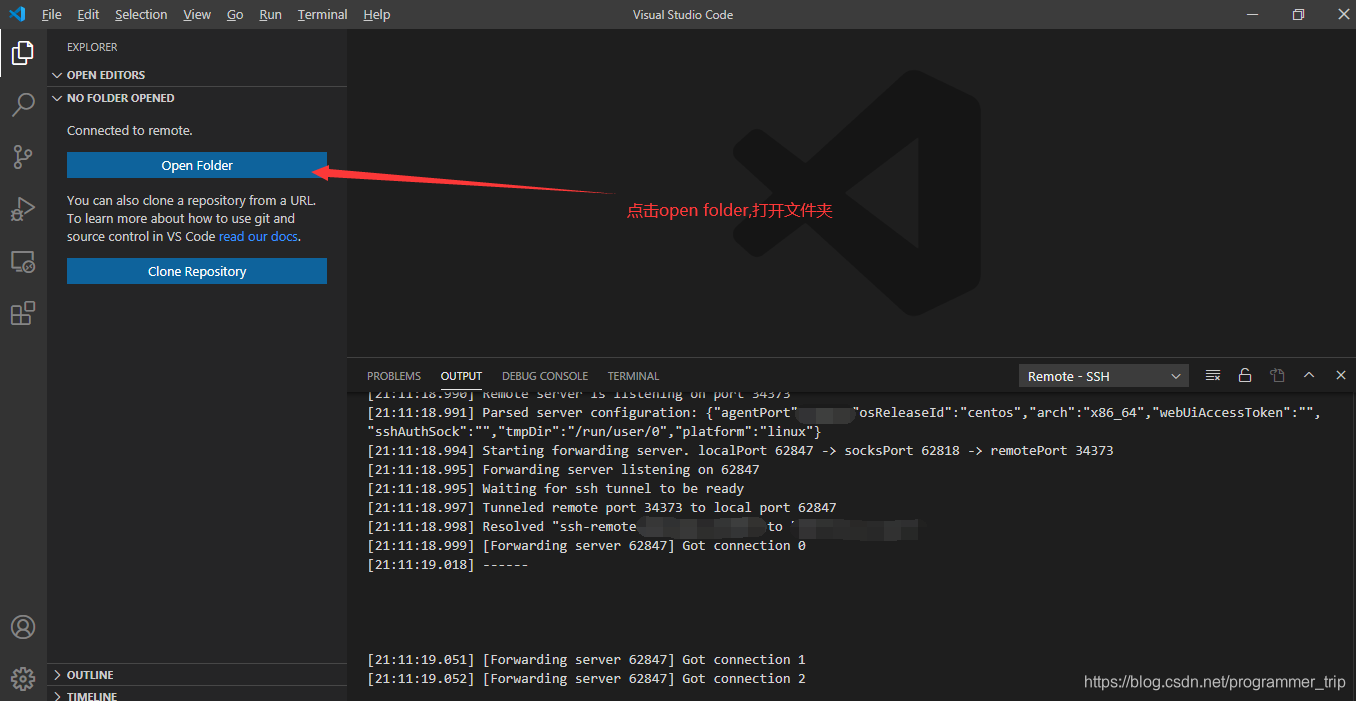
Task: Click the log line 'Forwarding server listening on 62847'
Action: [x=563, y=470]
